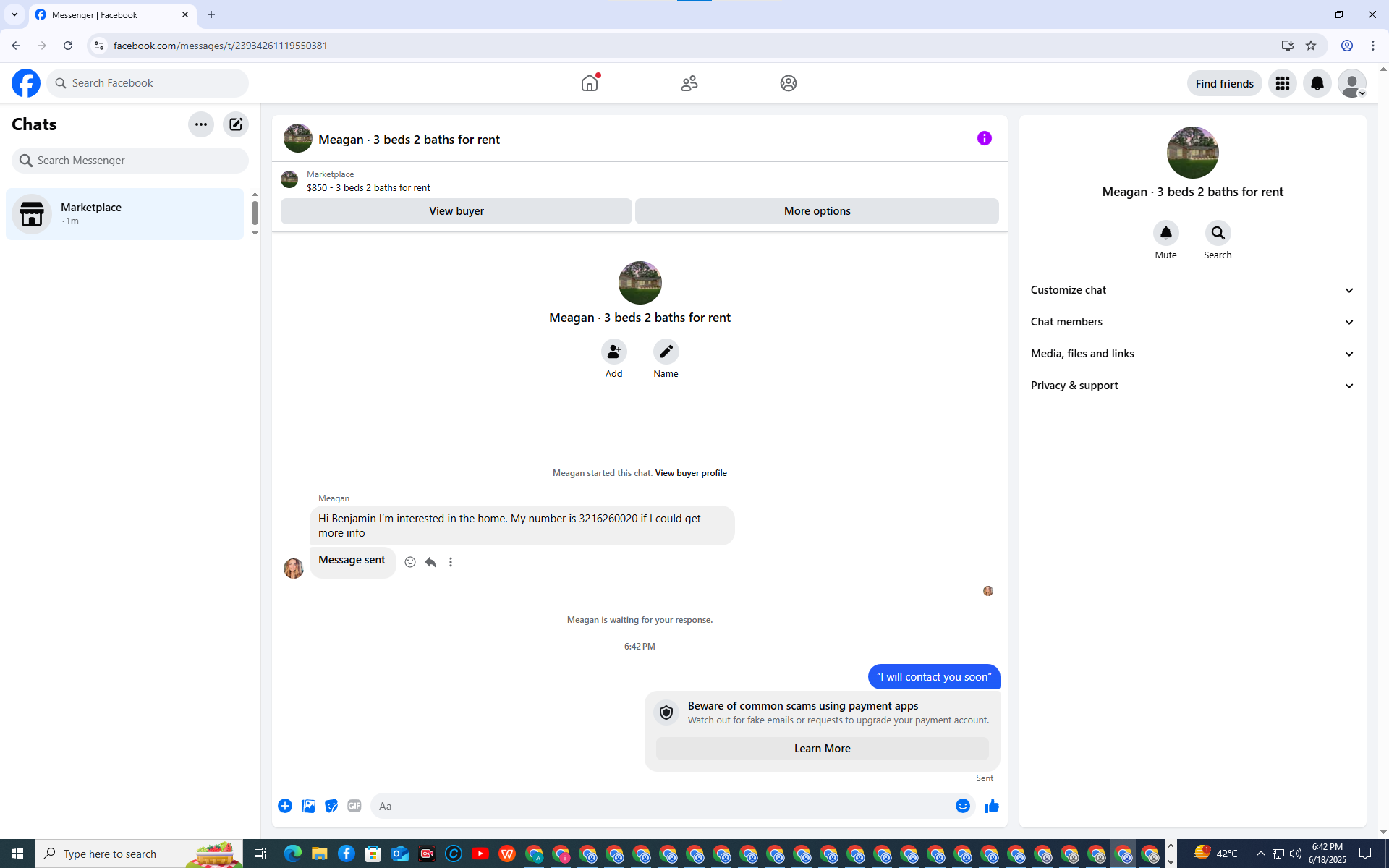
Task: Add people using the Add icon
Action: point(614,352)
